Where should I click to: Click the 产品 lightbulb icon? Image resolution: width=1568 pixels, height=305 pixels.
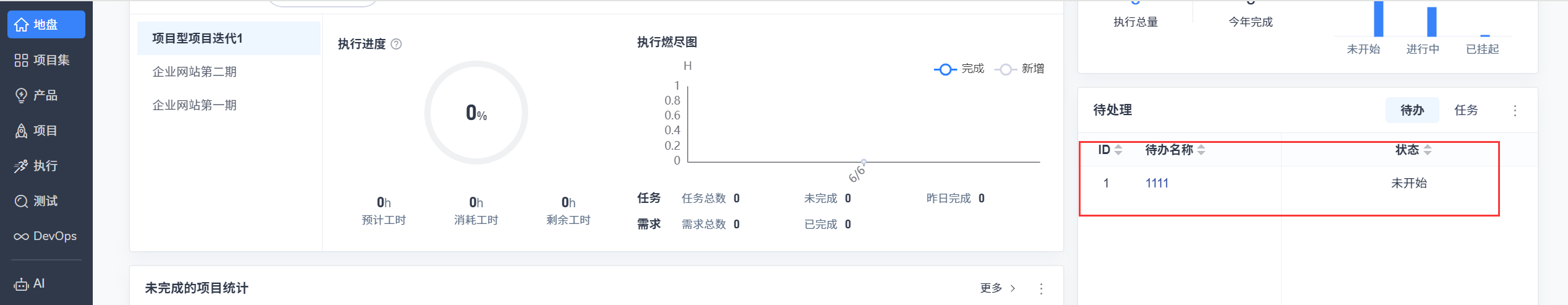(22, 95)
